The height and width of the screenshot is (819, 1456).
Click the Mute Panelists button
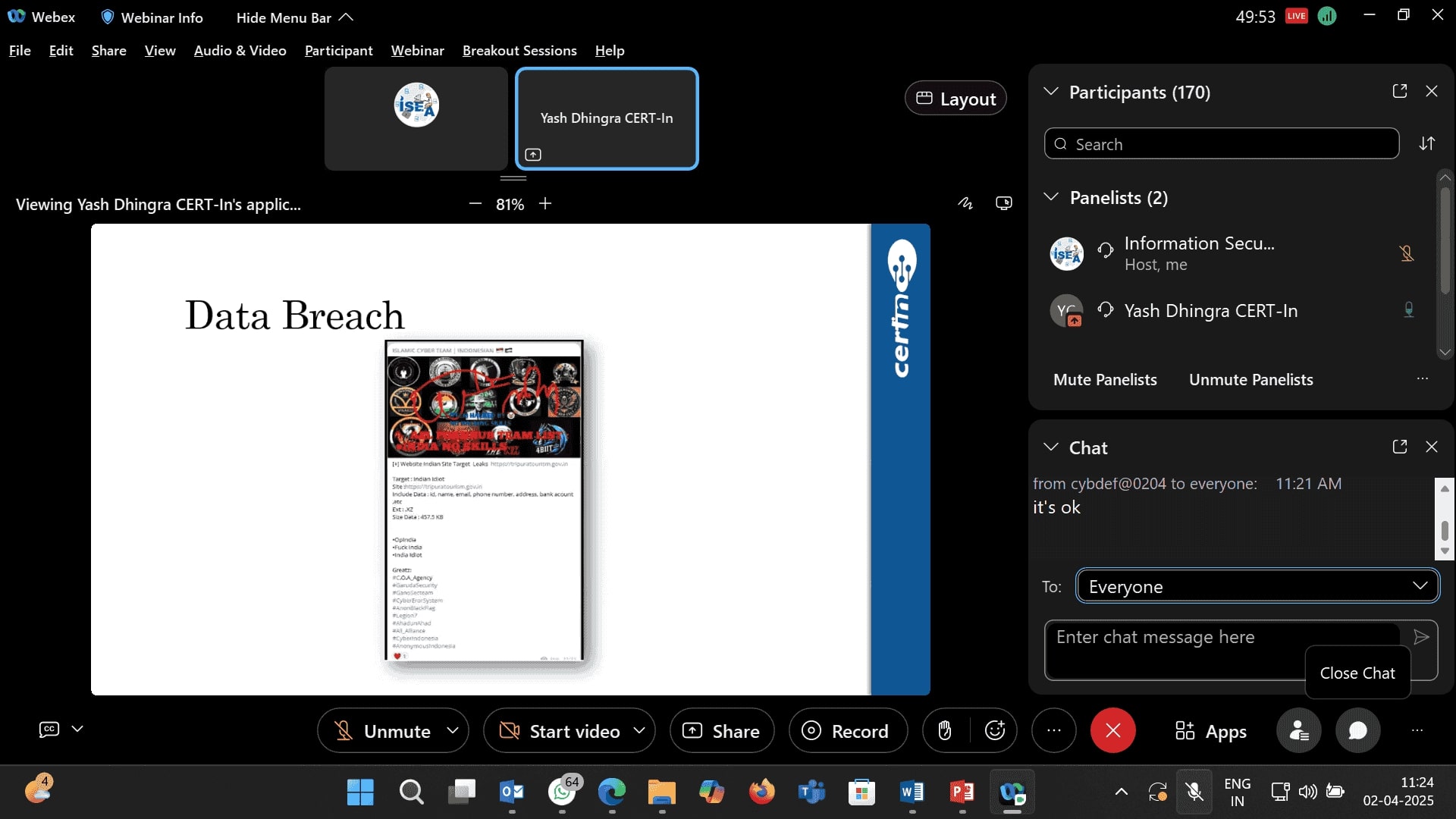click(1105, 379)
